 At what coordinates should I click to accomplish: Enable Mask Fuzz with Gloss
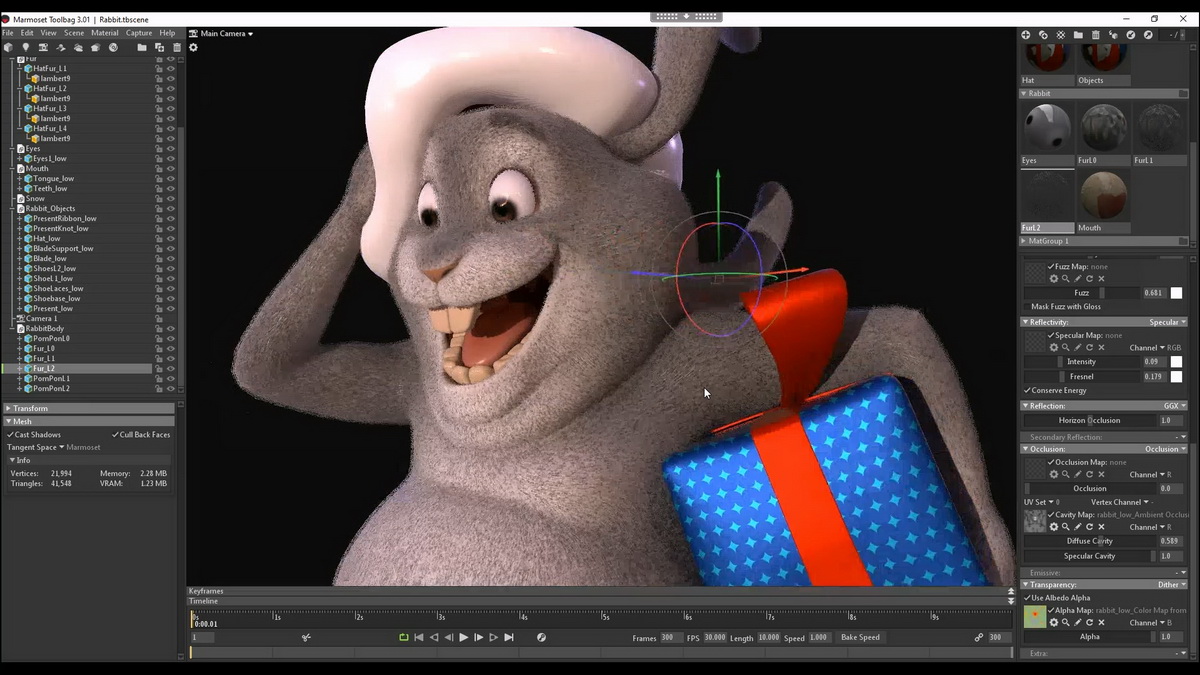(x=1027, y=307)
